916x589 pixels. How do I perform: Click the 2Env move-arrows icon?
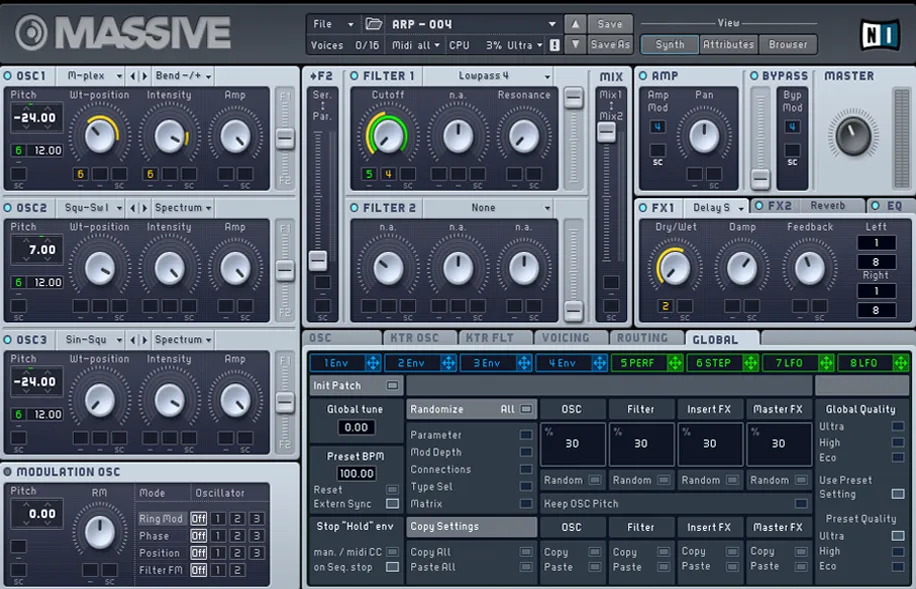pos(448,363)
